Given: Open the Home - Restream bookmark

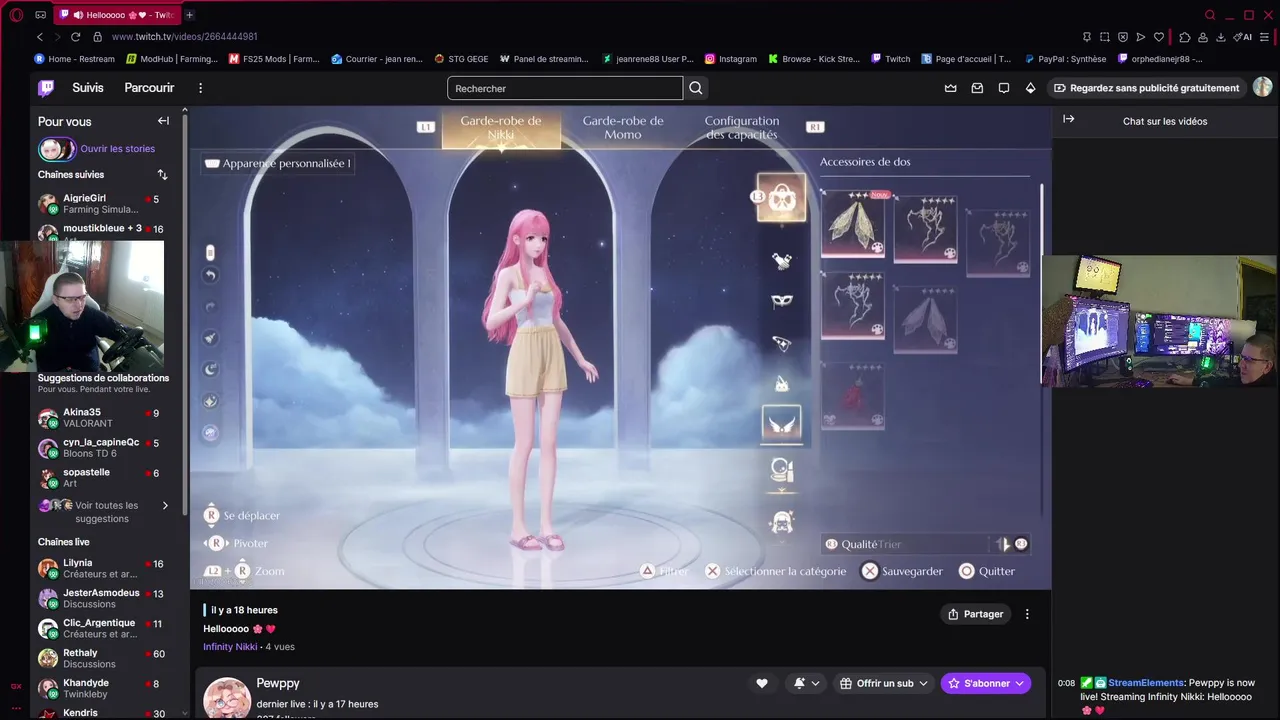Looking at the screenshot, I should coord(75,59).
